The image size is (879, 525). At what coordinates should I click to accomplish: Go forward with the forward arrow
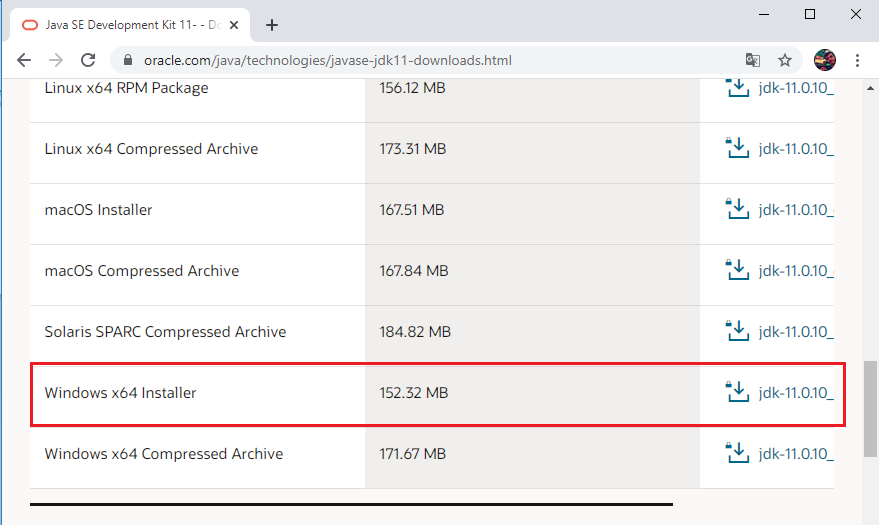(x=56, y=60)
